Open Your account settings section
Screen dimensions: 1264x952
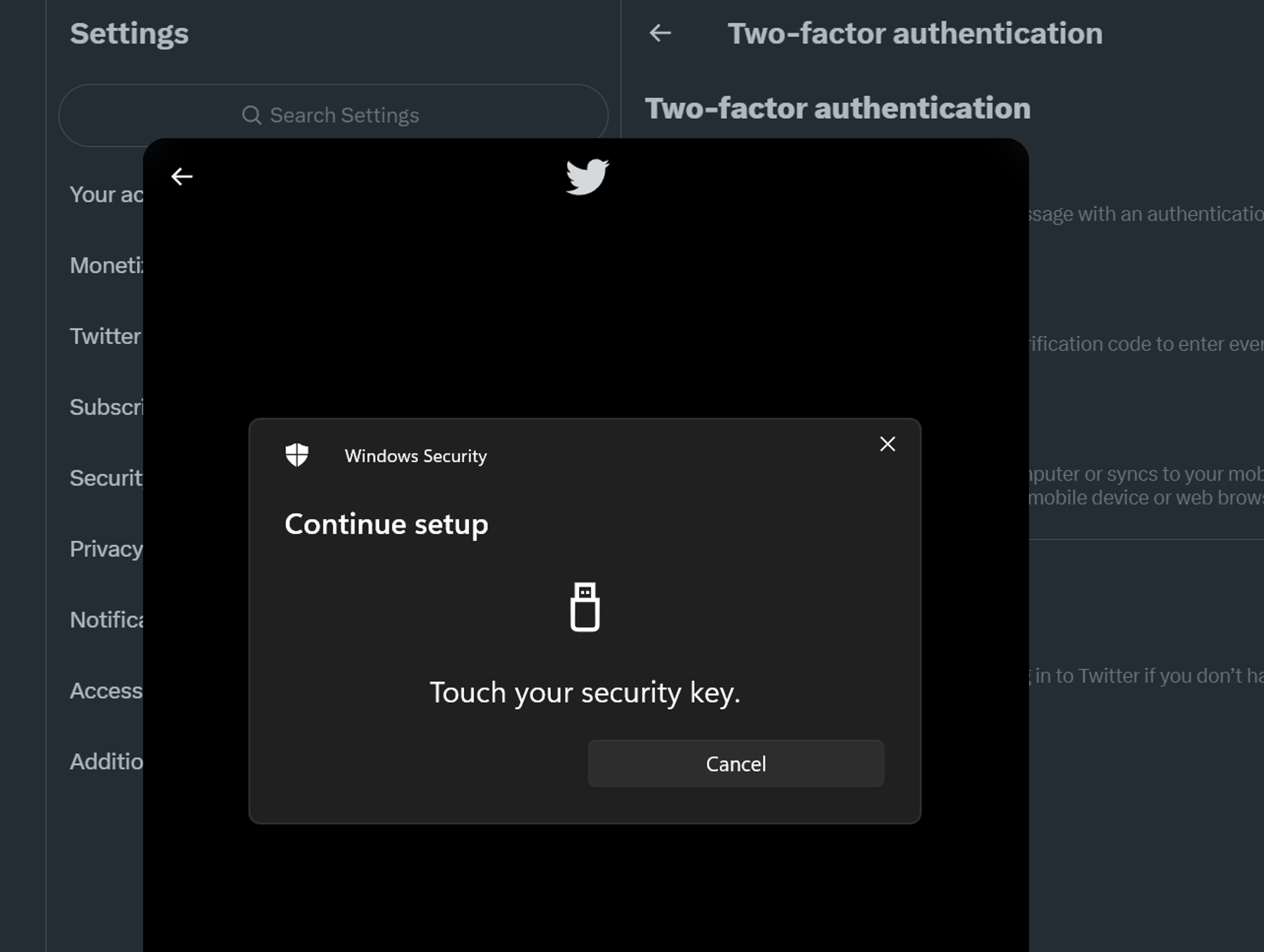106,195
